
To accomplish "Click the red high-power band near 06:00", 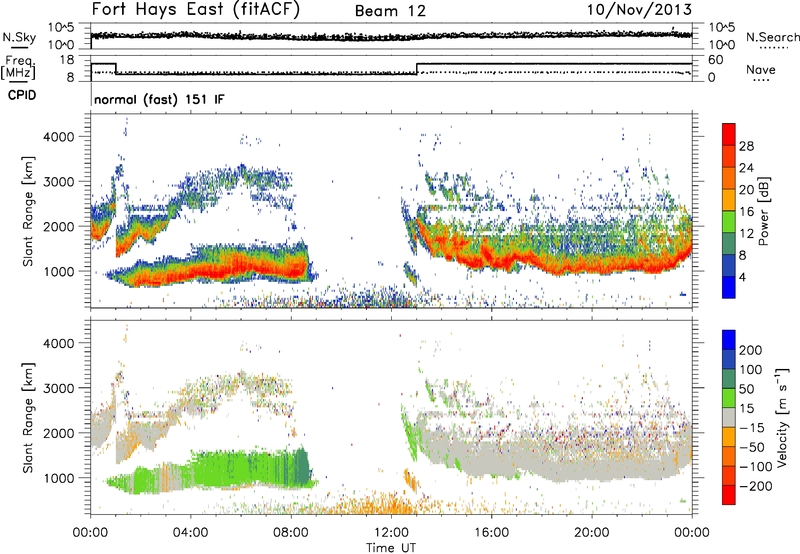I will pos(240,267).
